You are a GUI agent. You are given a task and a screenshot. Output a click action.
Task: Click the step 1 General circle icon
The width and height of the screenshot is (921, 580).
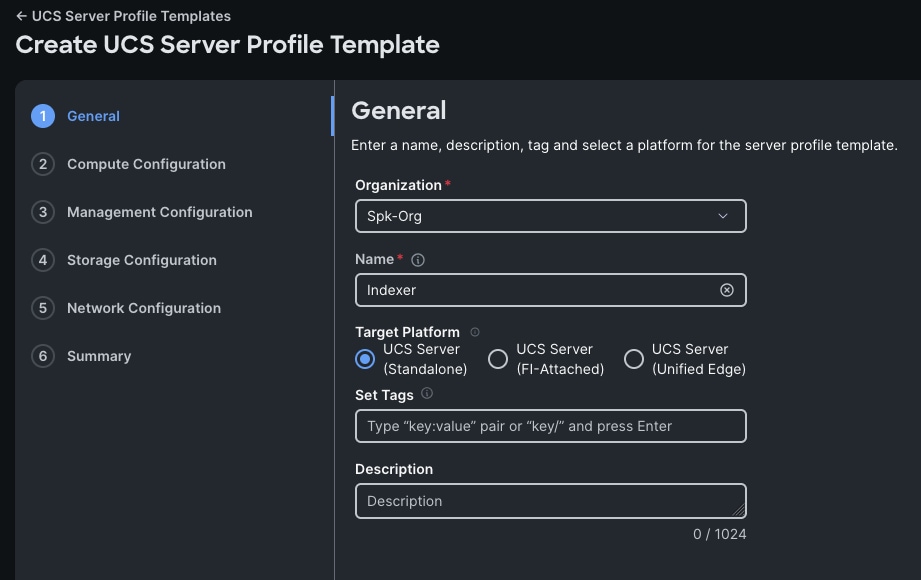(42, 116)
